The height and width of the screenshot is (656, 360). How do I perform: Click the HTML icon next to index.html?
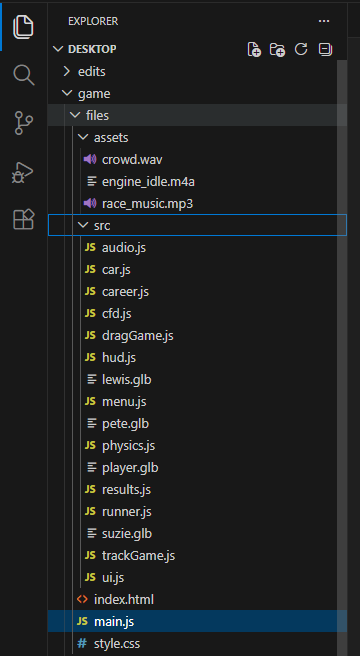pyautogui.click(x=82, y=600)
